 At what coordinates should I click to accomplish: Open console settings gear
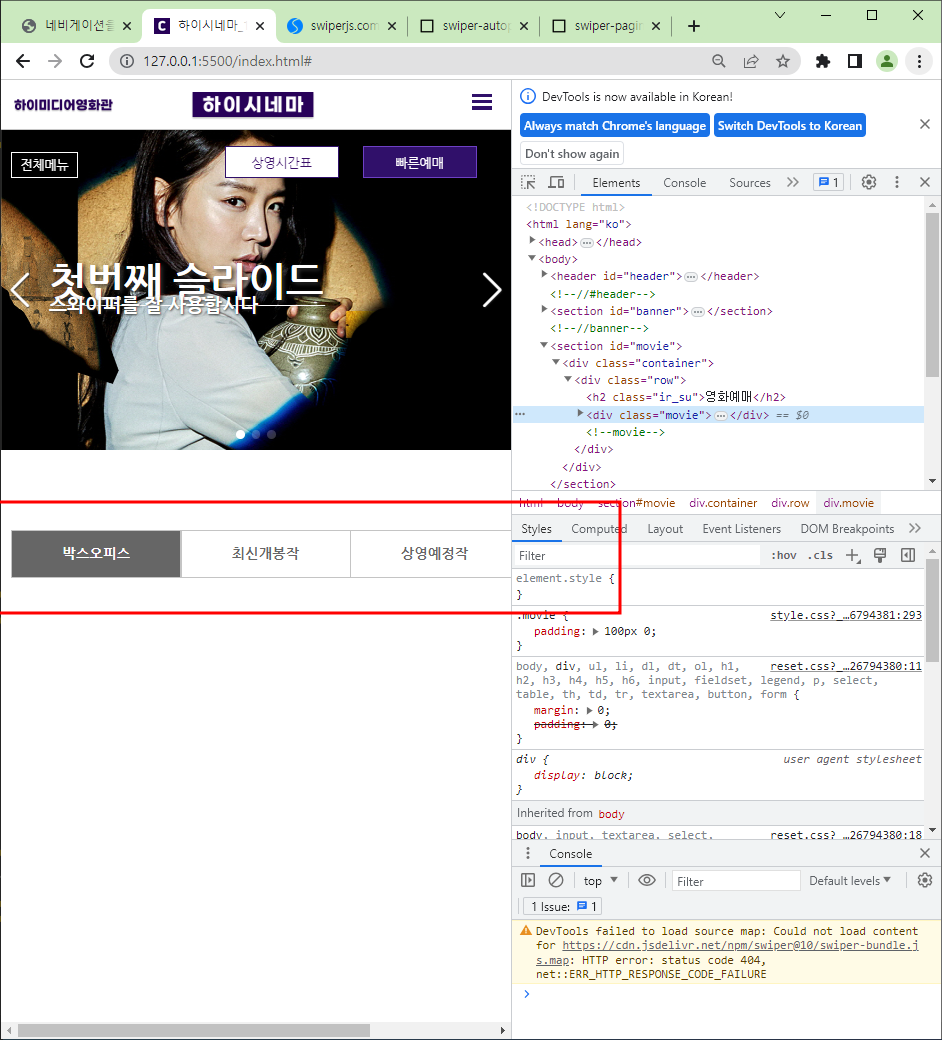[x=925, y=880]
